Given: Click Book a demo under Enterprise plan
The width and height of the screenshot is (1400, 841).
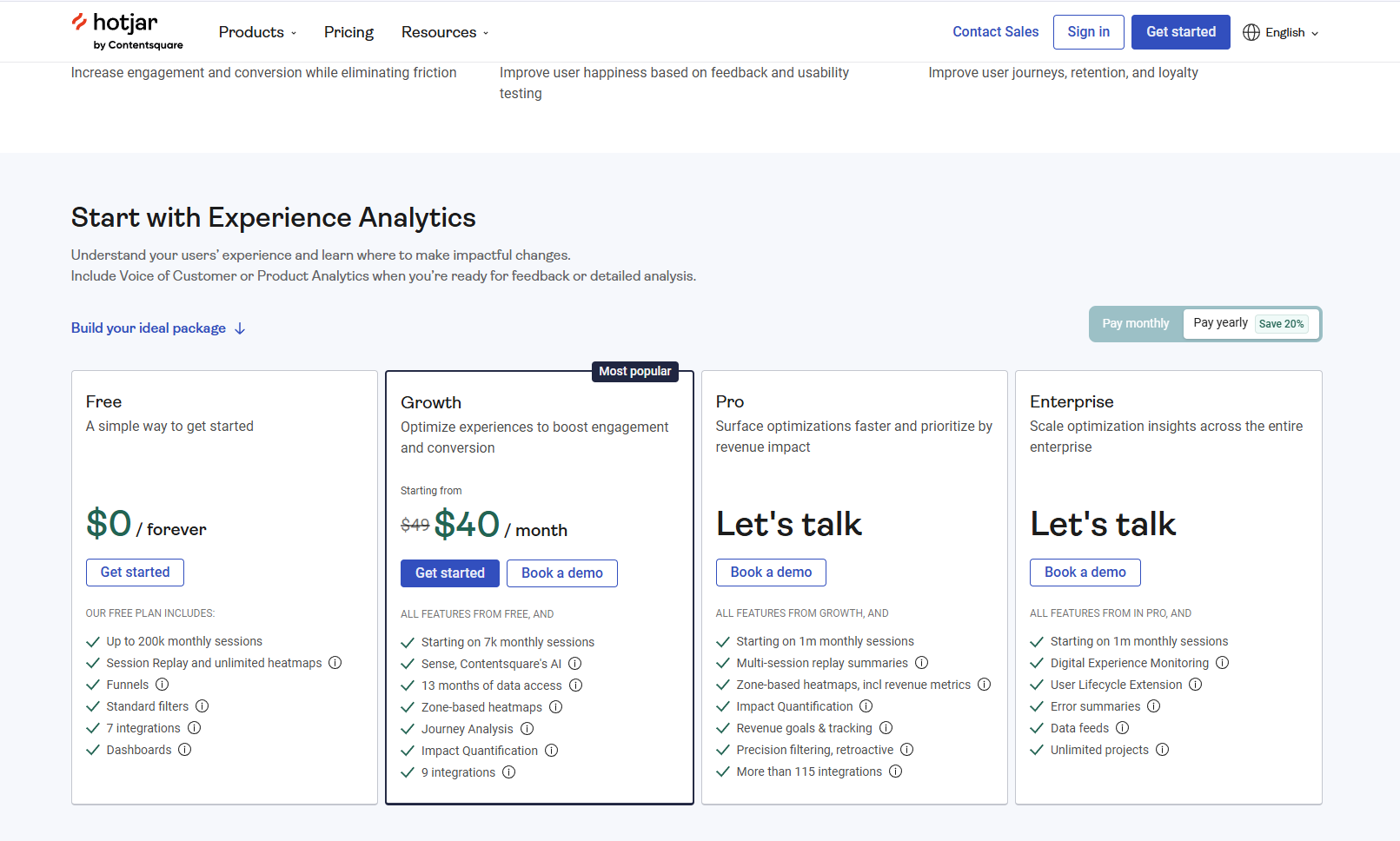Looking at the screenshot, I should point(1085,573).
